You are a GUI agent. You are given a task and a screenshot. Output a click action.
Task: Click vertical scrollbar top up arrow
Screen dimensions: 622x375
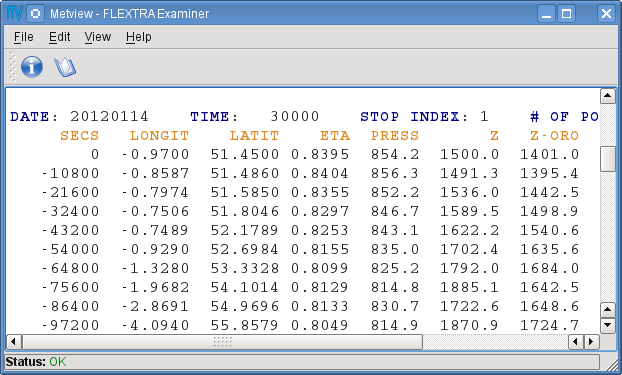tap(607, 96)
